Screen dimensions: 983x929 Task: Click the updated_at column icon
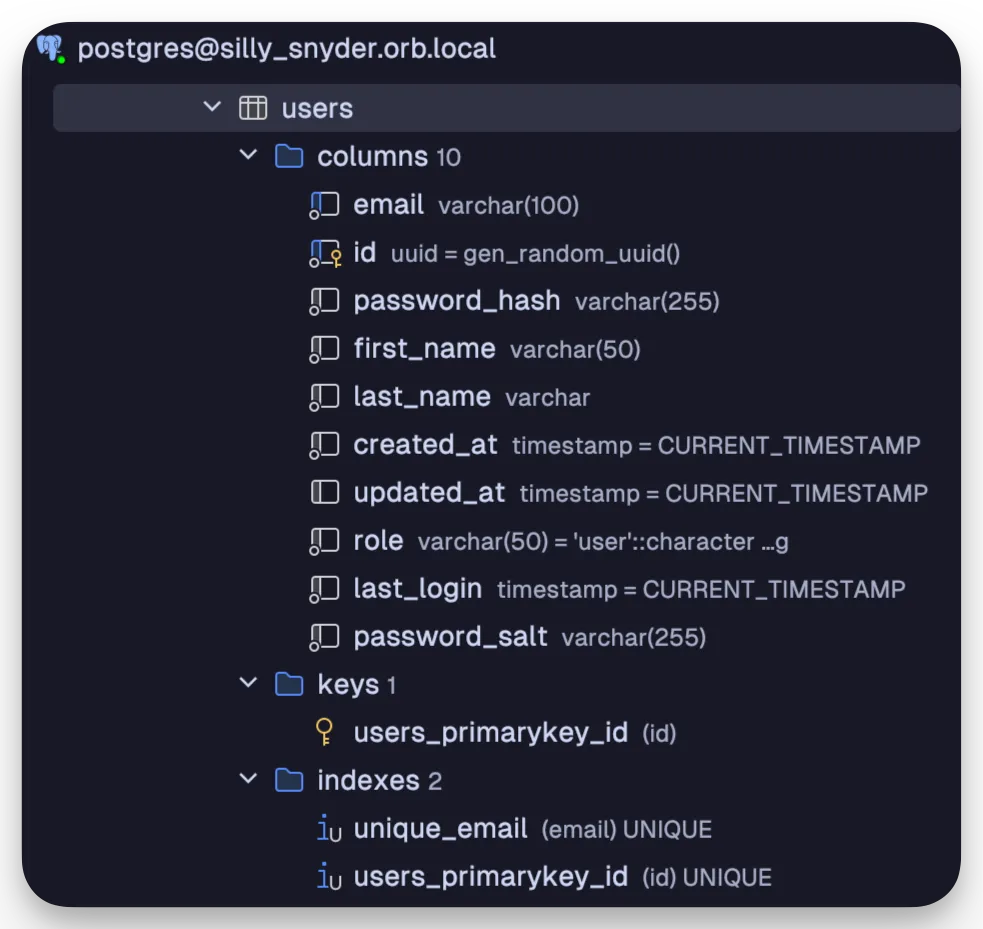click(325, 492)
